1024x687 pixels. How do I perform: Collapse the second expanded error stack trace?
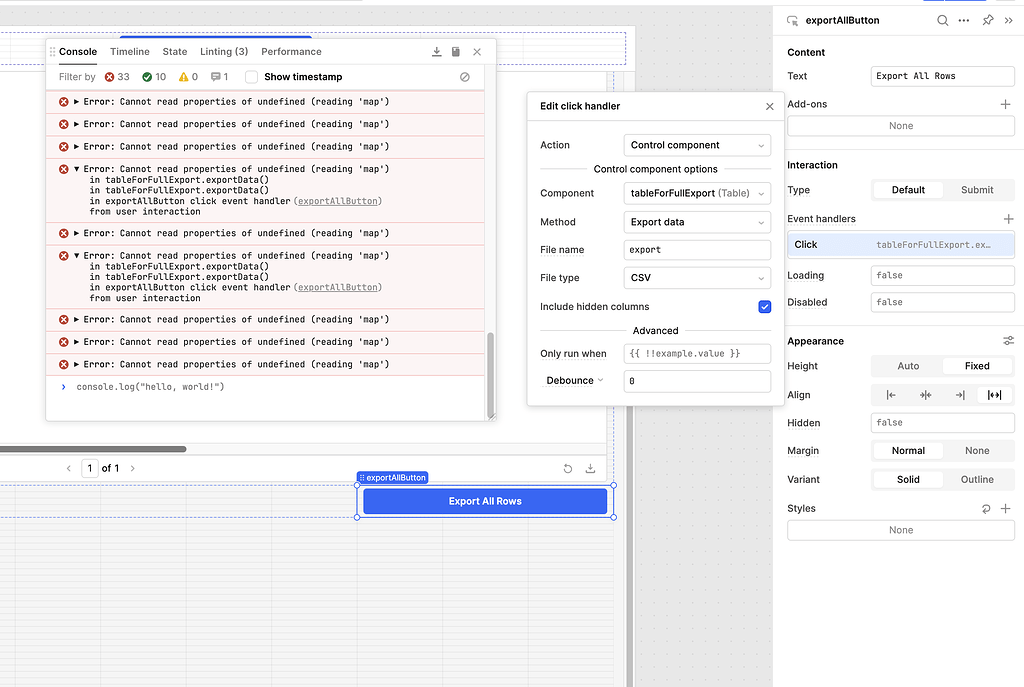coord(76,256)
